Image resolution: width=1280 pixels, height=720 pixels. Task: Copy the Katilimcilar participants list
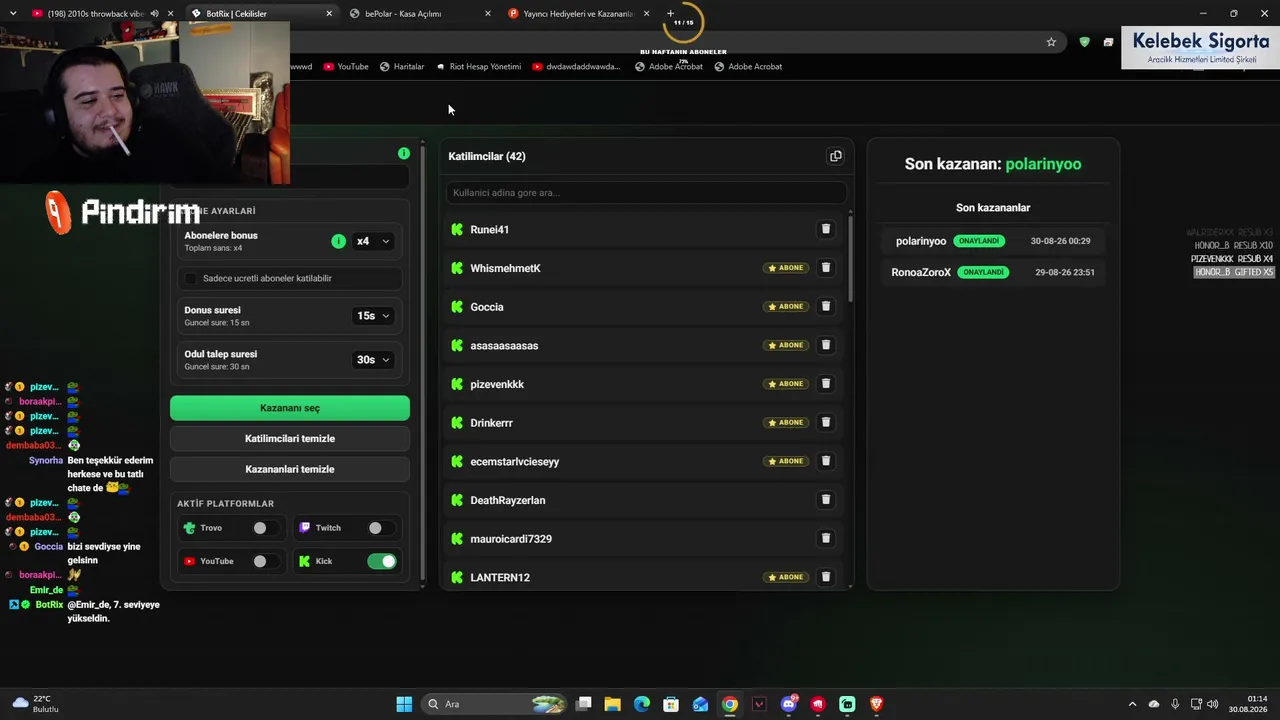pyautogui.click(x=836, y=156)
